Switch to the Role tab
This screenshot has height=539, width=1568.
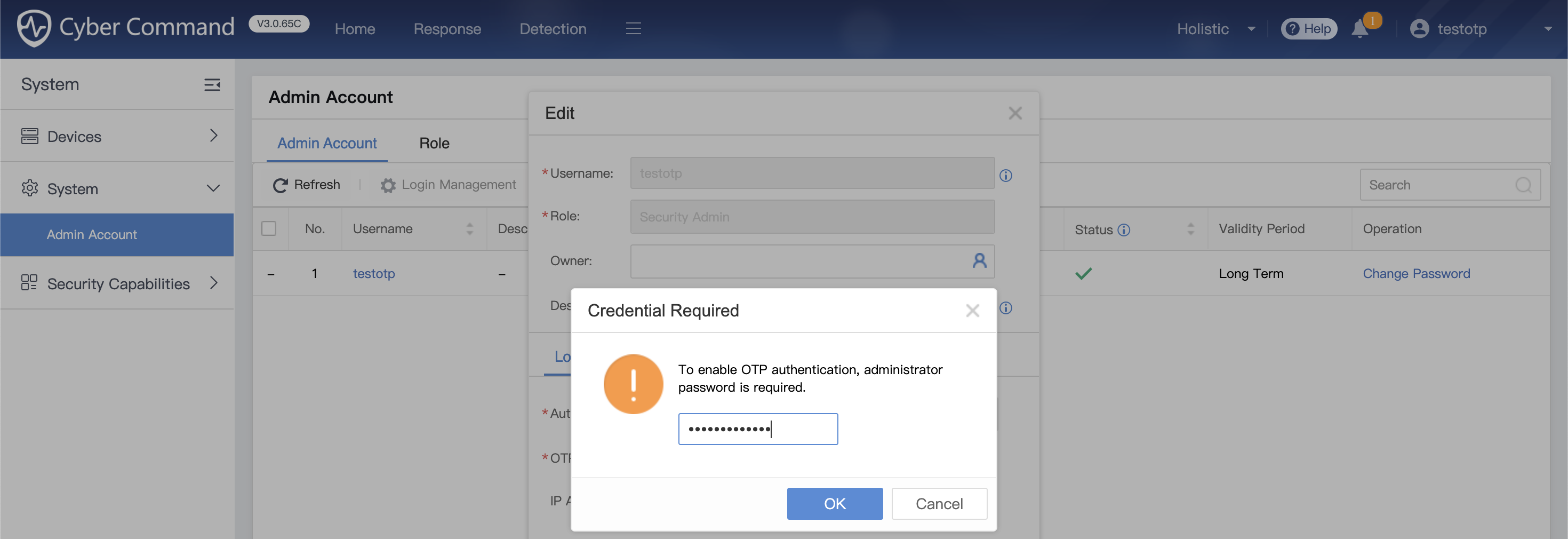(x=434, y=143)
